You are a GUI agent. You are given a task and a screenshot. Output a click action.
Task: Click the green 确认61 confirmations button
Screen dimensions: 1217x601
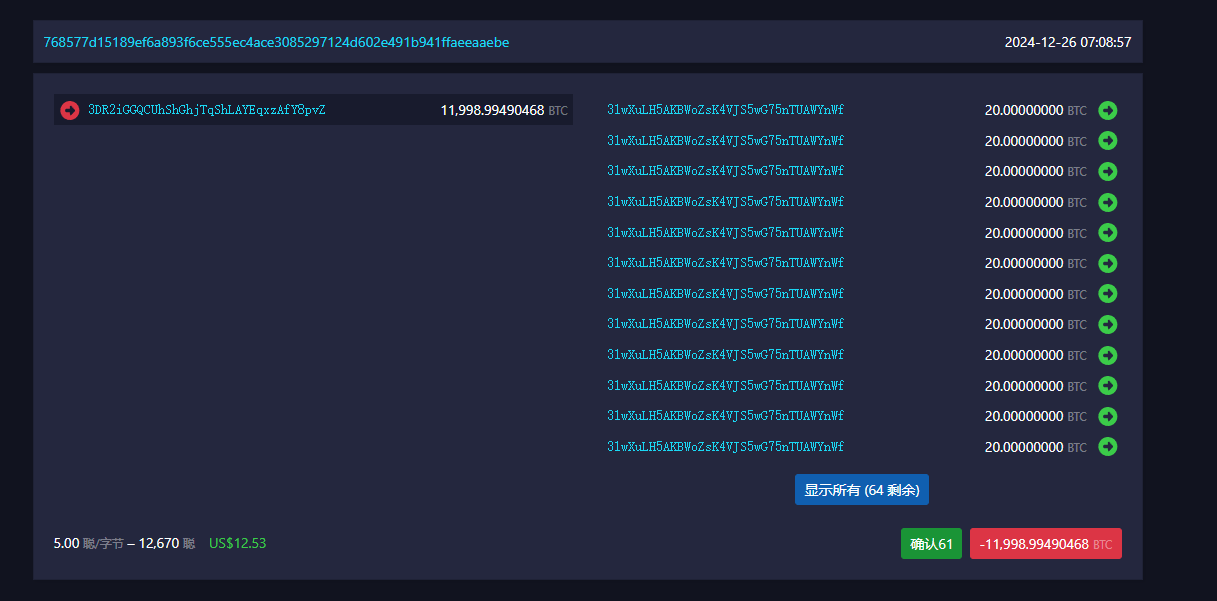tap(931, 544)
